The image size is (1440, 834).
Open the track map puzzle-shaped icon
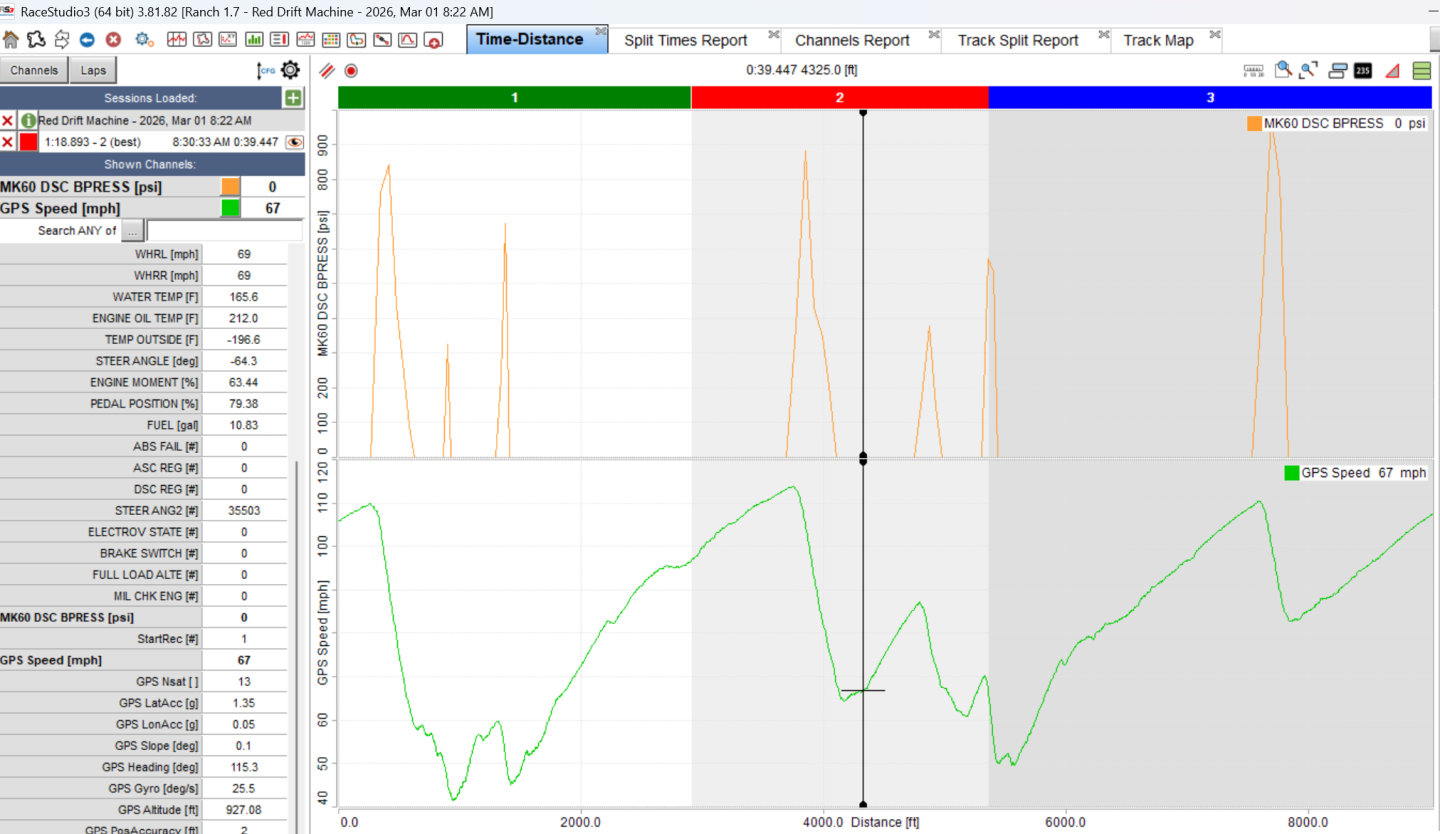(36, 40)
